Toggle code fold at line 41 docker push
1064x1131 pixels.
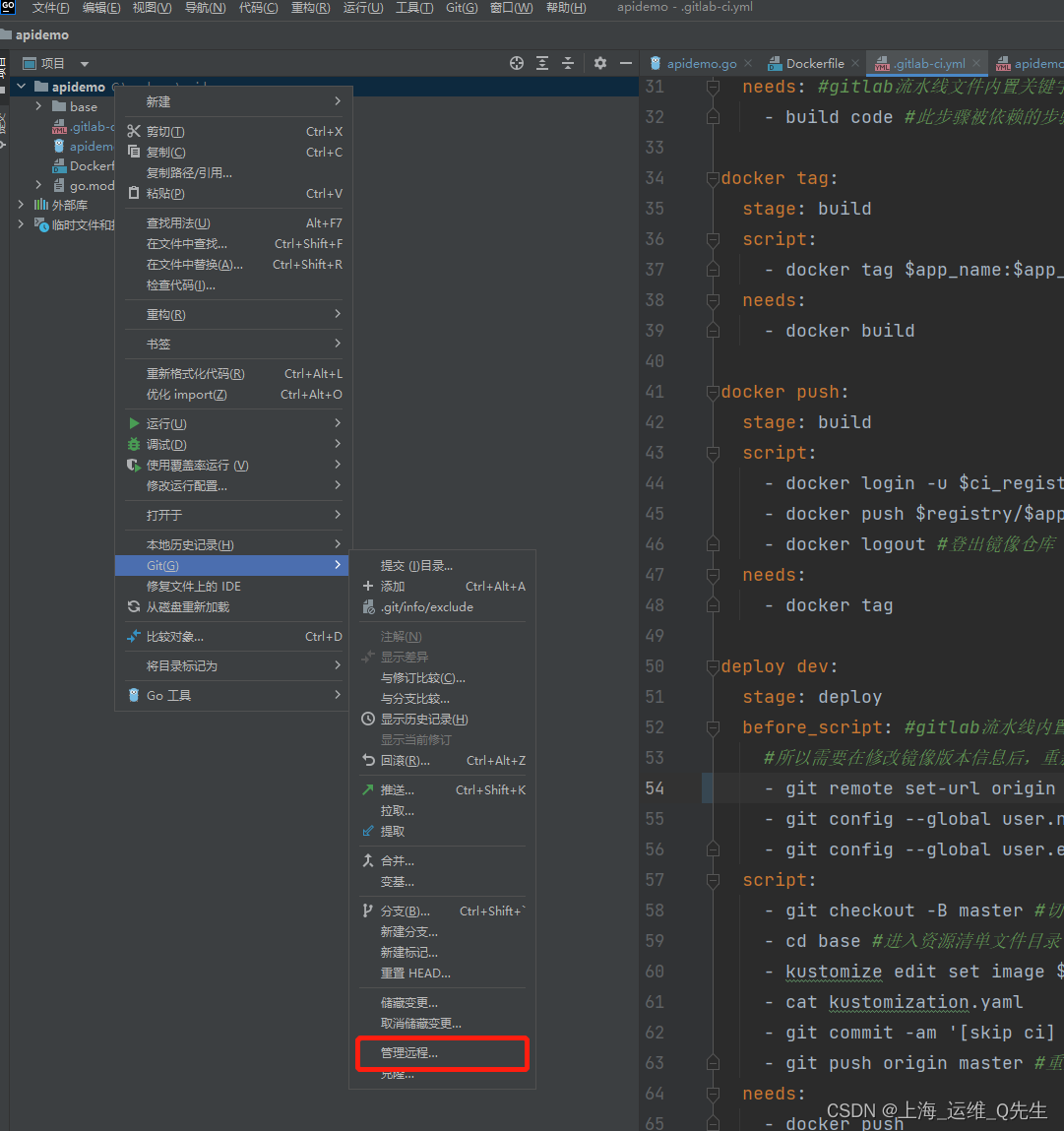pyautogui.click(x=713, y=392)
